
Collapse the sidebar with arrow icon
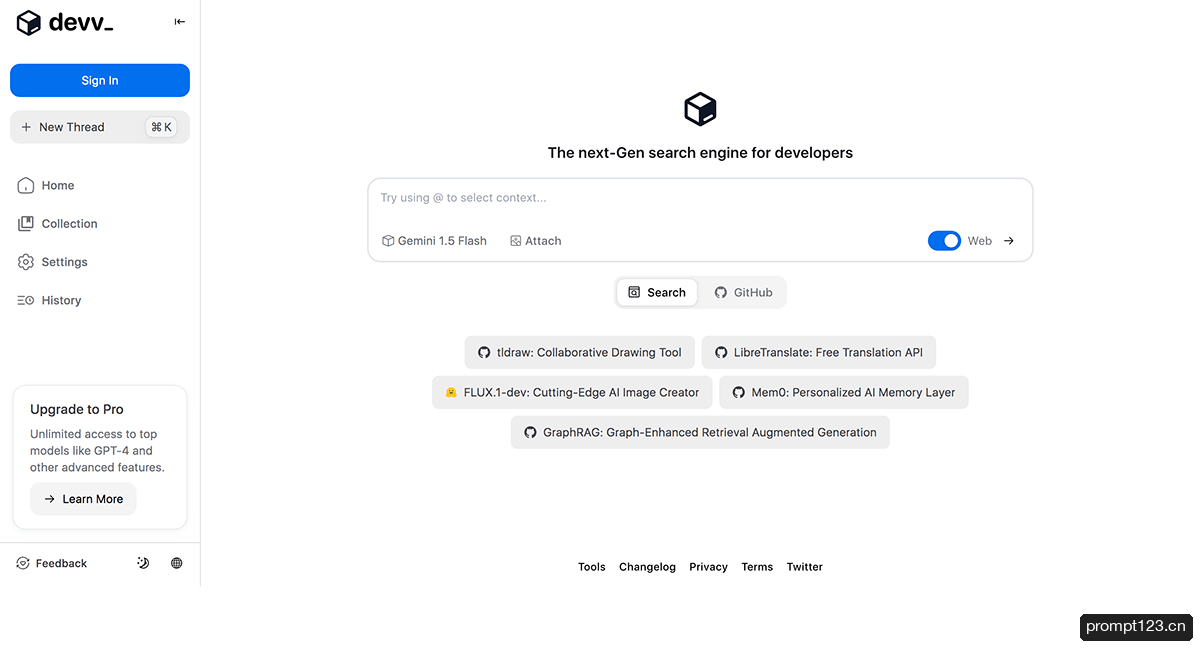[x=180, y=21]
